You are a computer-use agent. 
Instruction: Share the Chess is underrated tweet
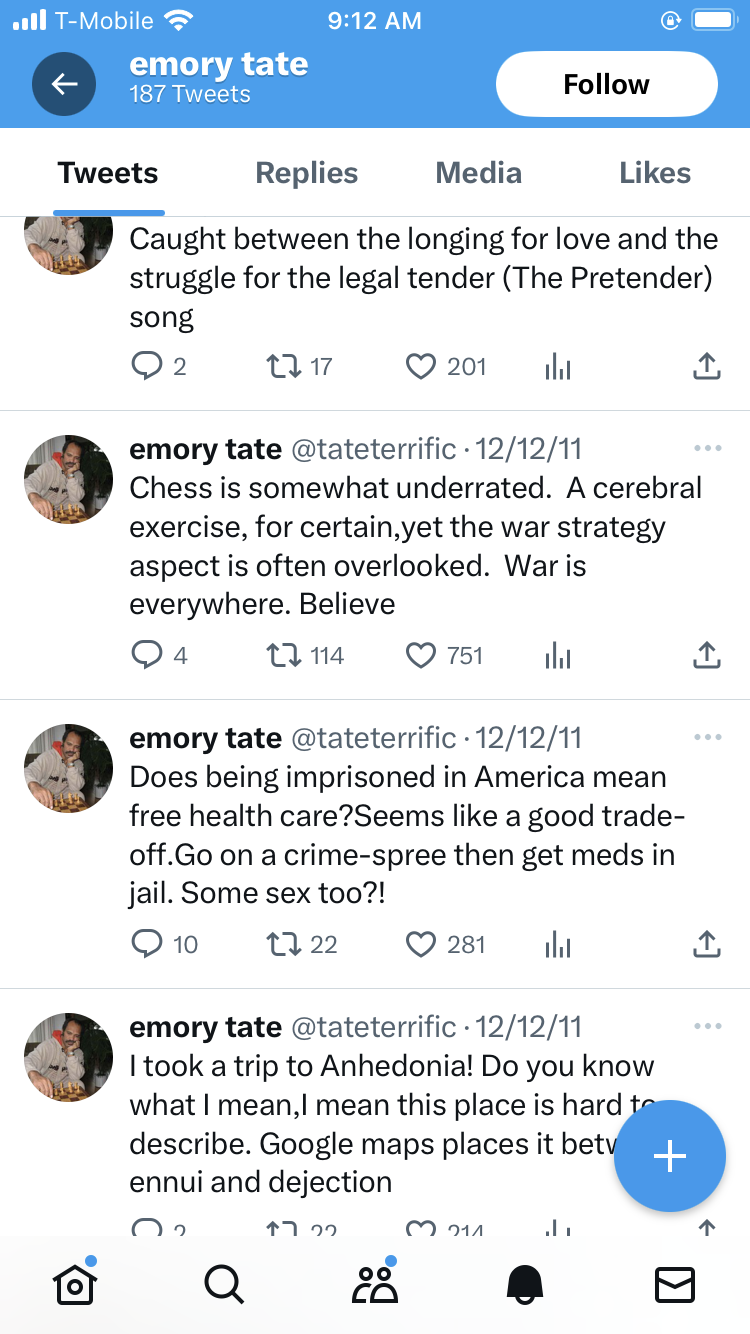[706, 656]
